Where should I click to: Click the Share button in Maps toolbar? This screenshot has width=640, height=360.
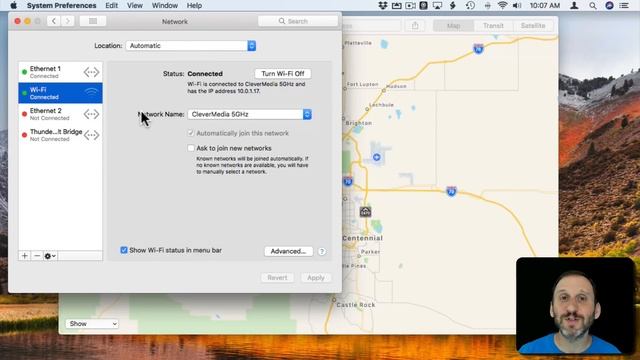coord(415,25)
